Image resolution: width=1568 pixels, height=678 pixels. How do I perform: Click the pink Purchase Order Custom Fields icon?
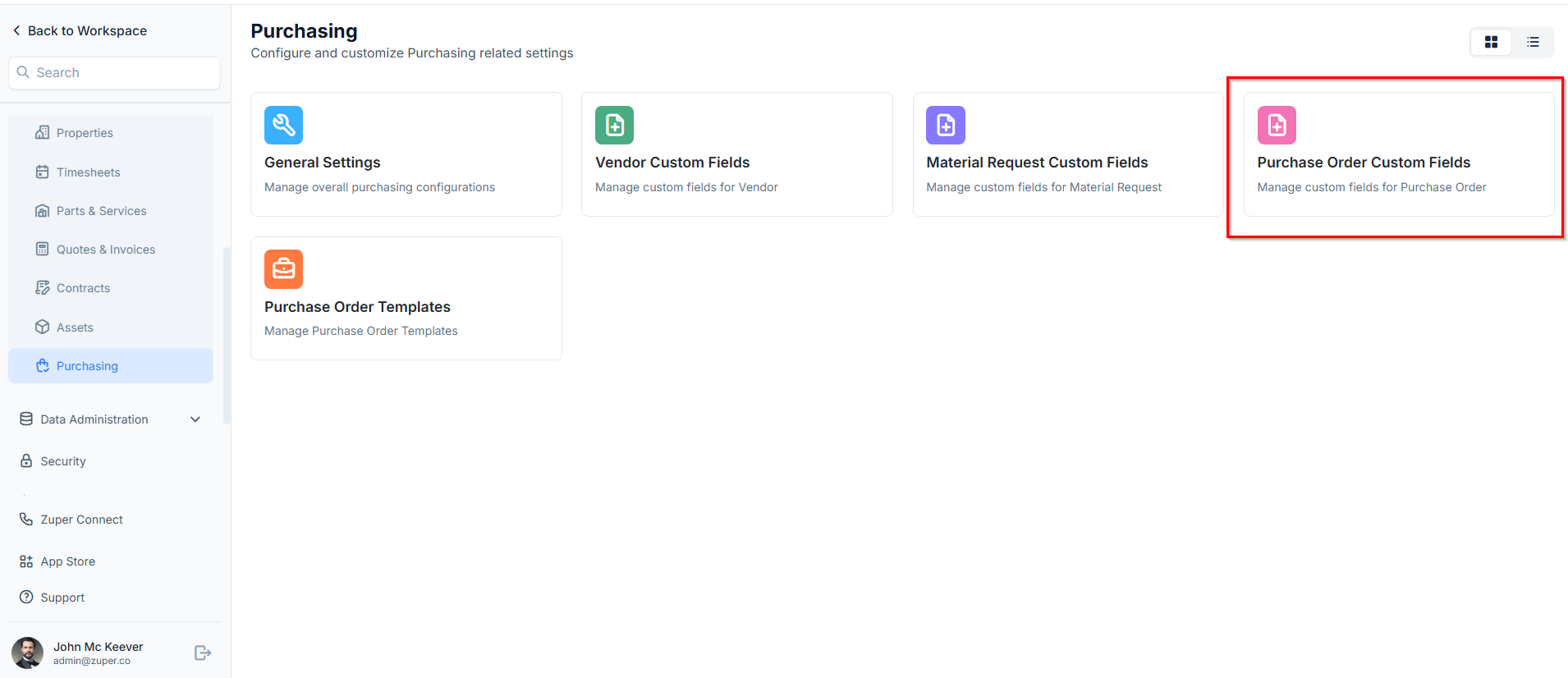tap(1277, 125)
